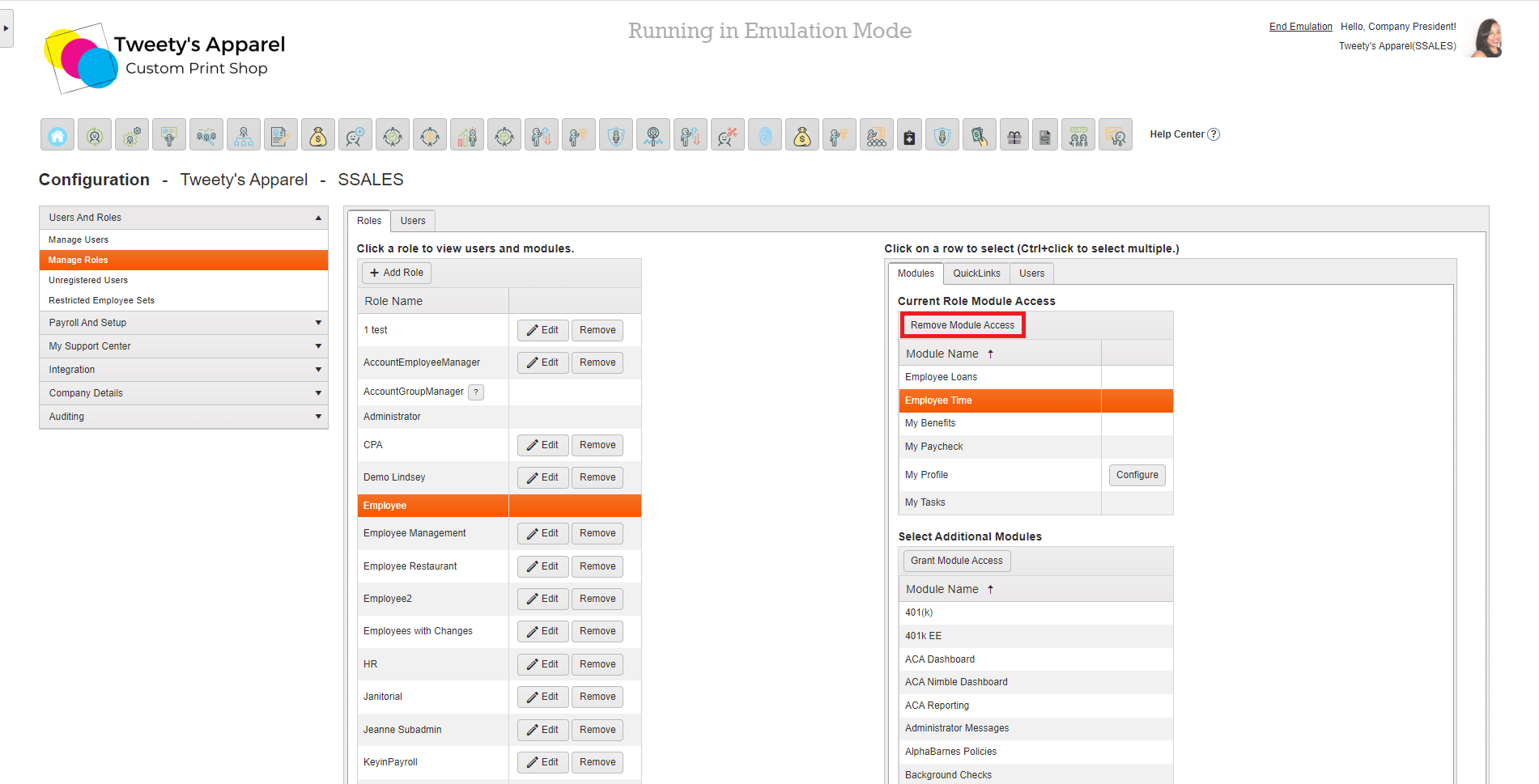1539x784 pixels.
Task: Edit the CPA role
Action: click(x=542, y=445)
